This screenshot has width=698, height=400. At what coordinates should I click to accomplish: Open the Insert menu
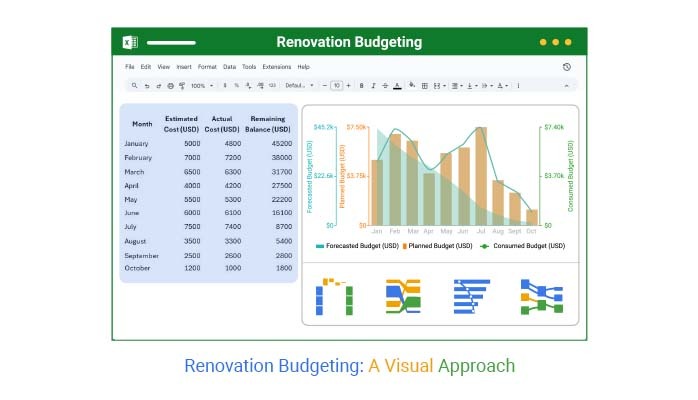[x=184, y=67]
